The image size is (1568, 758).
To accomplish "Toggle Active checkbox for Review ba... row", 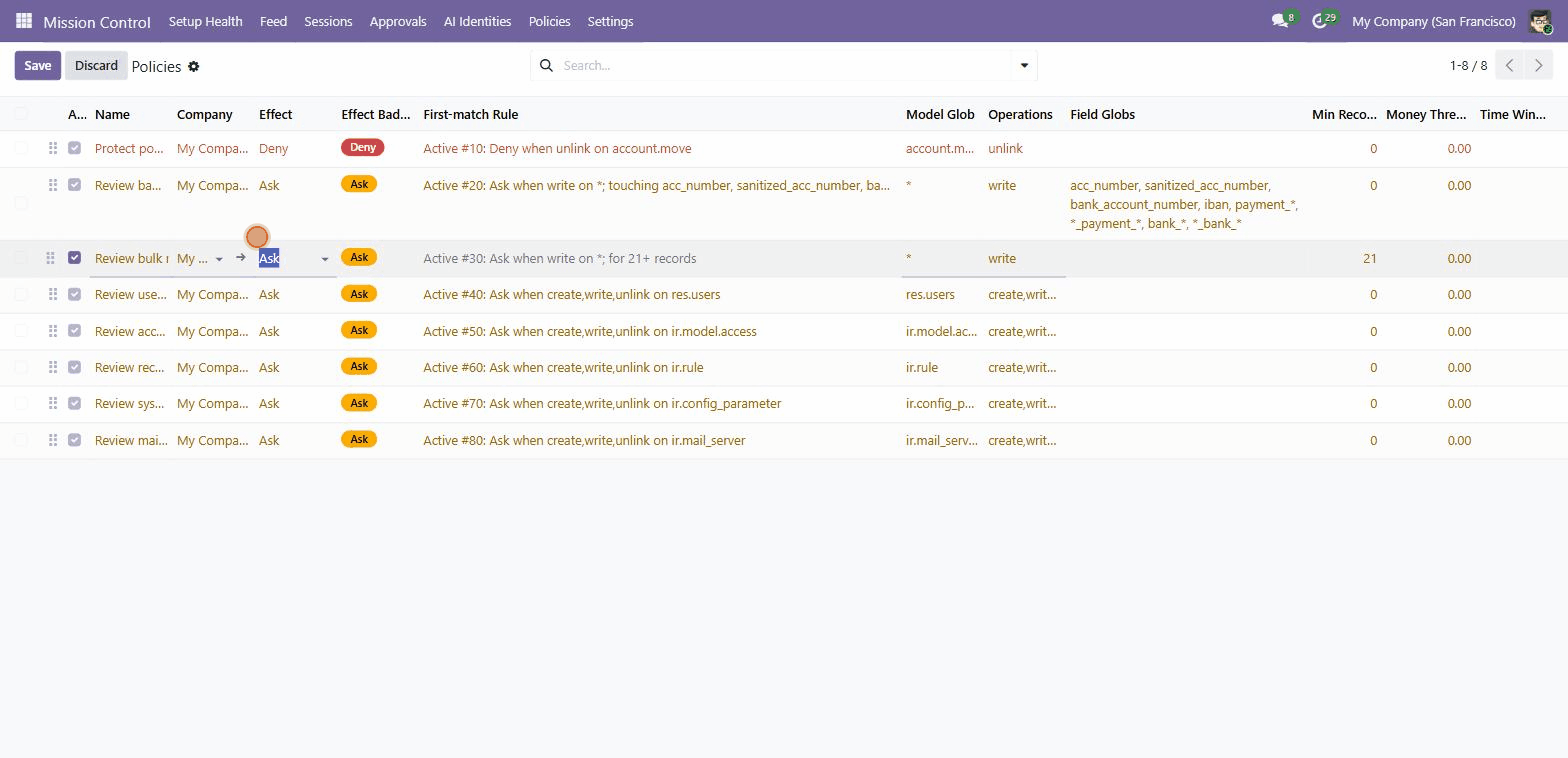I will (x=74, y=185).
